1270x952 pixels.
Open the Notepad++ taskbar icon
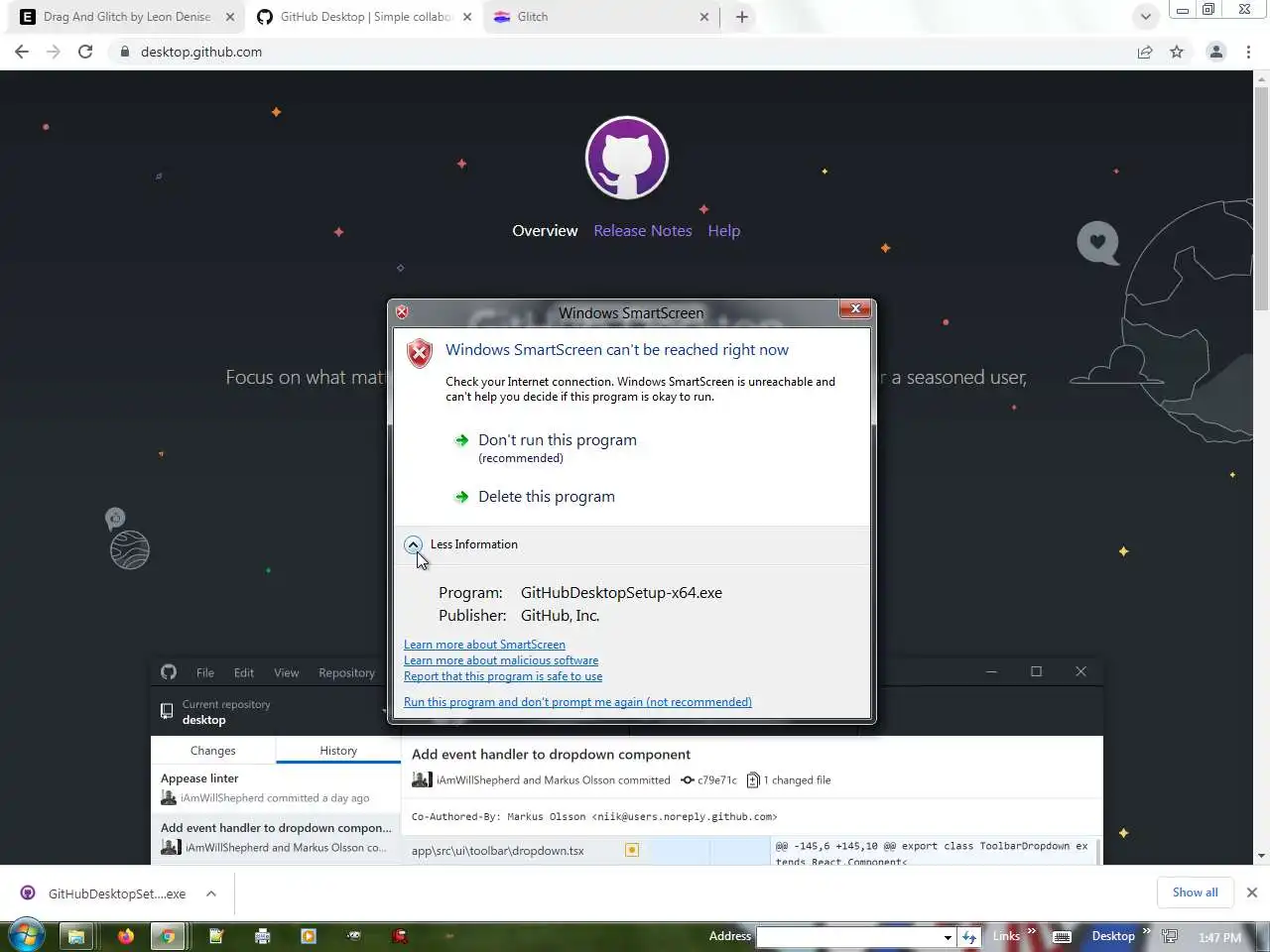click(216, 935)
